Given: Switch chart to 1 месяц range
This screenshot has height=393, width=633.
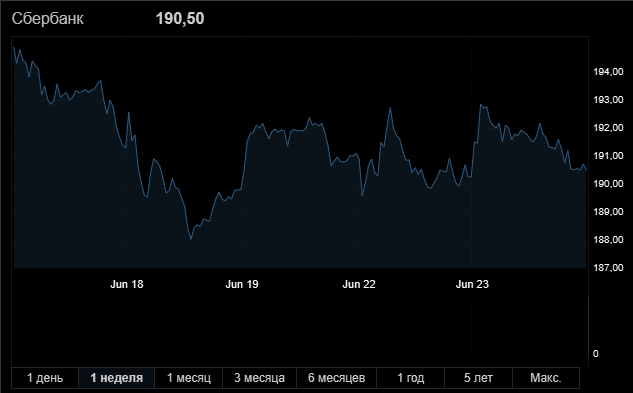Looking at the screenshot, I should click(189, 378).
